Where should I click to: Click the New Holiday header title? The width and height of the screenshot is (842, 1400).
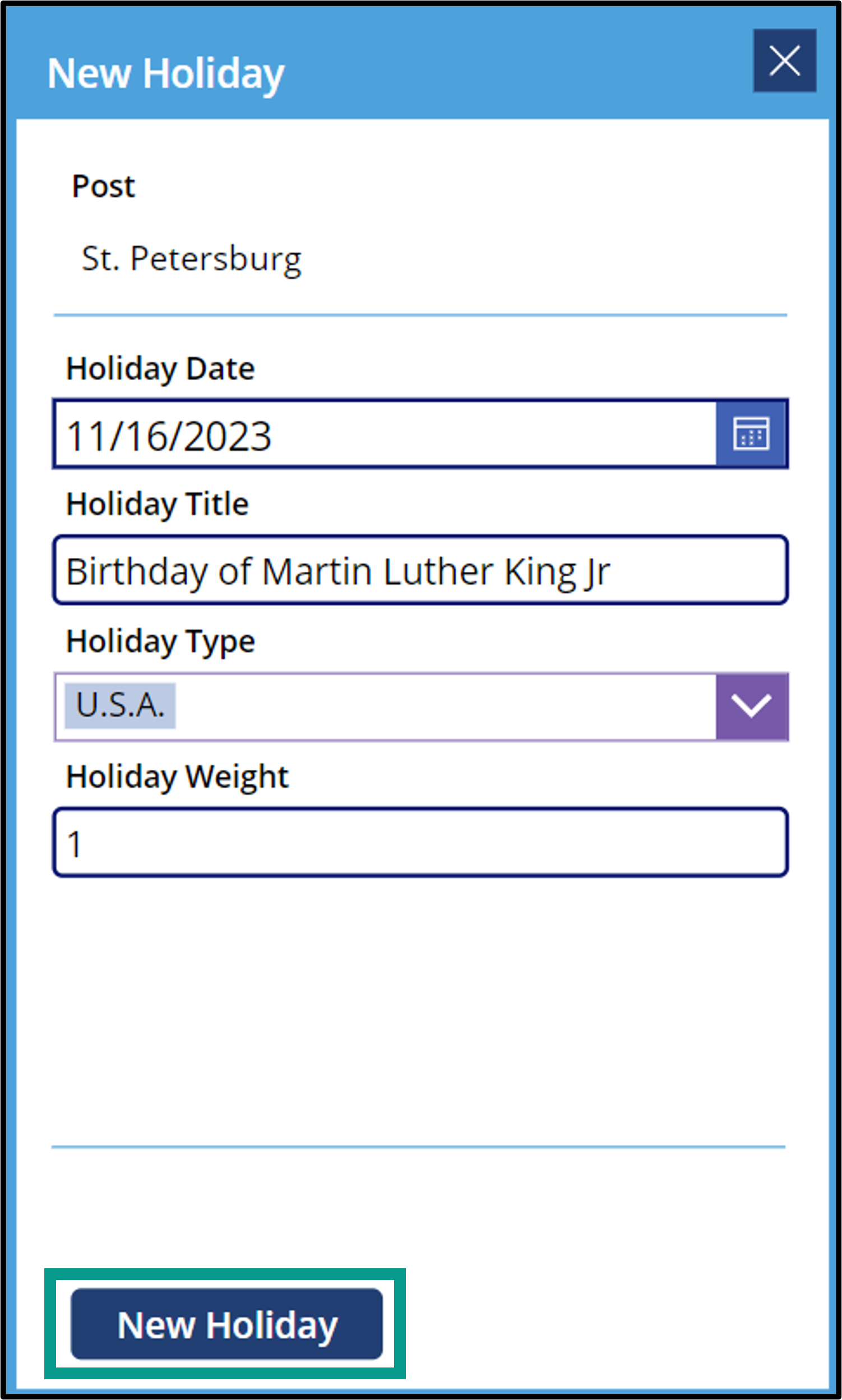(166, 75)
